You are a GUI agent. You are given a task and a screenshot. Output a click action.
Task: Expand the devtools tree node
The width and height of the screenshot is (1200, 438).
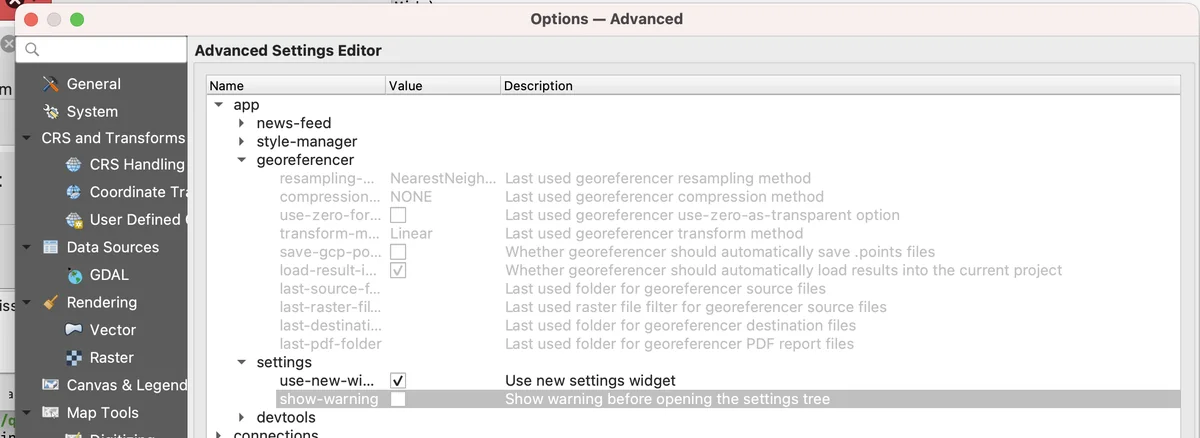click(242, 417)
